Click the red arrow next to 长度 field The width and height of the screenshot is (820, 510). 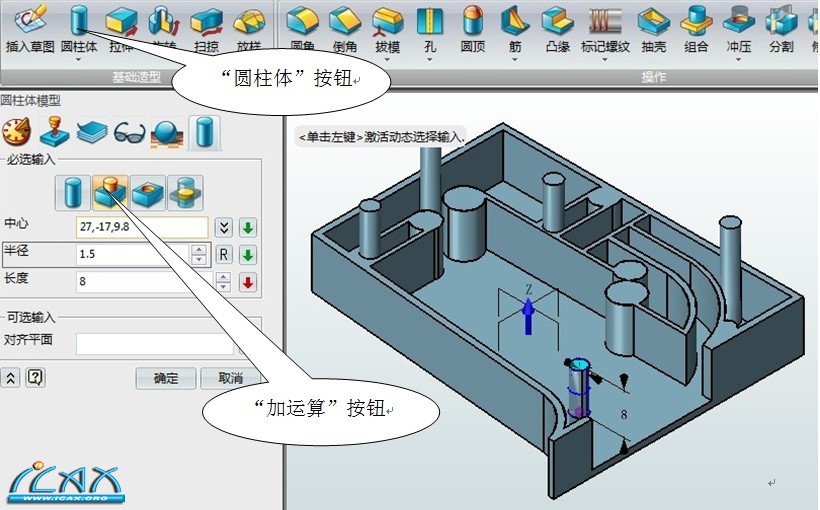pyautogui.click(x=248, y=283)
